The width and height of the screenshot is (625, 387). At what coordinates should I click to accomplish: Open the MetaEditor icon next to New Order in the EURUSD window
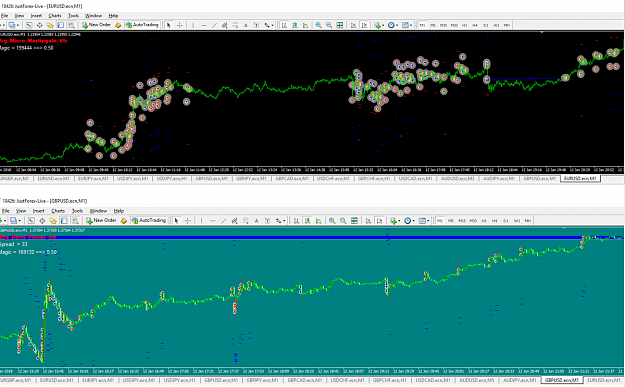(x=118, y=25)
